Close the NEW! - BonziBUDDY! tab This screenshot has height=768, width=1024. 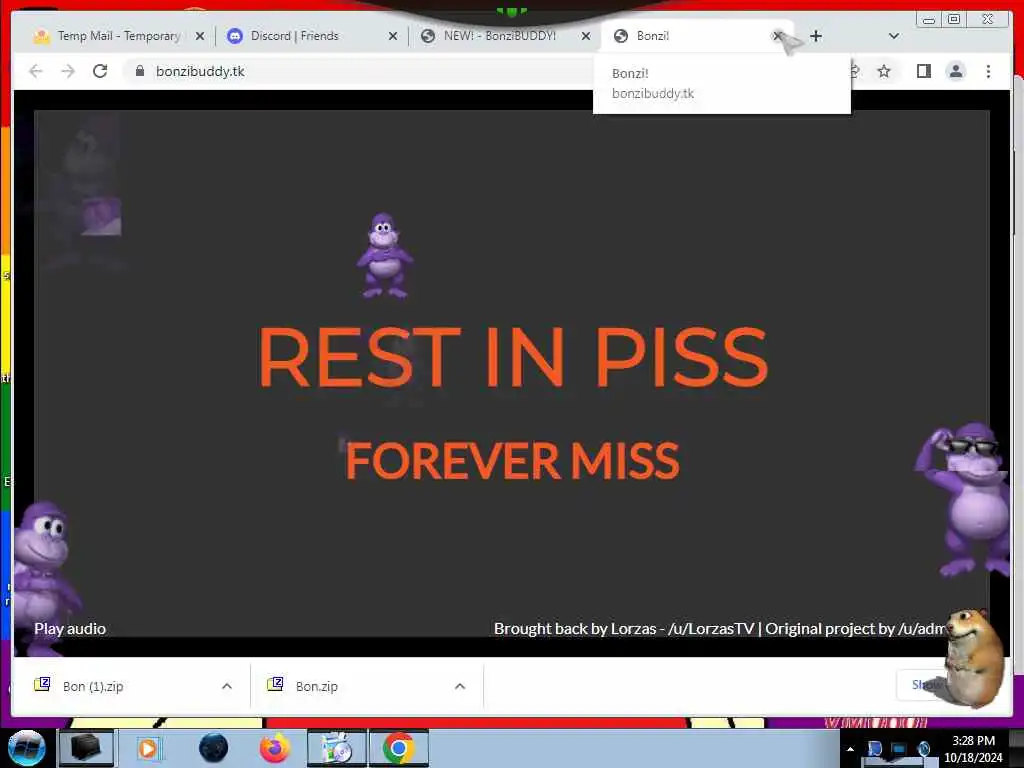point(586,36)
